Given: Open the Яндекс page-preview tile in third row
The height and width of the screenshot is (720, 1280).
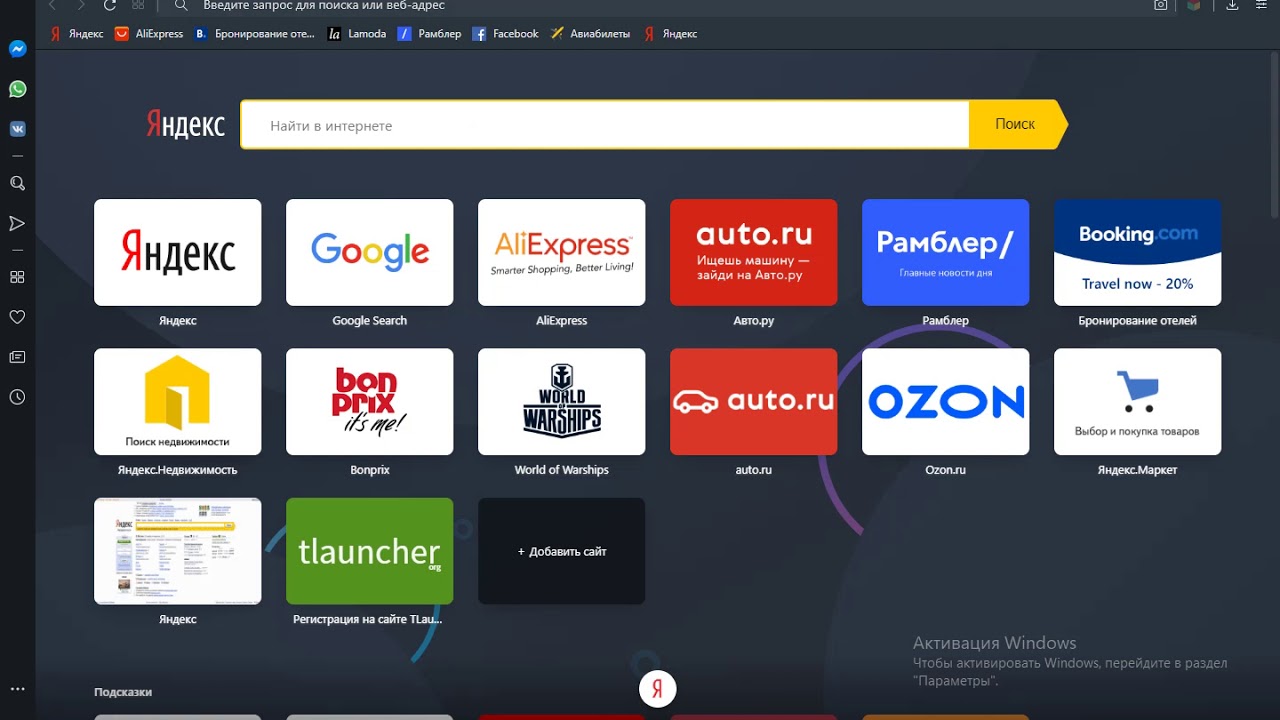Looking at the screenshot, I should point(178,551).
